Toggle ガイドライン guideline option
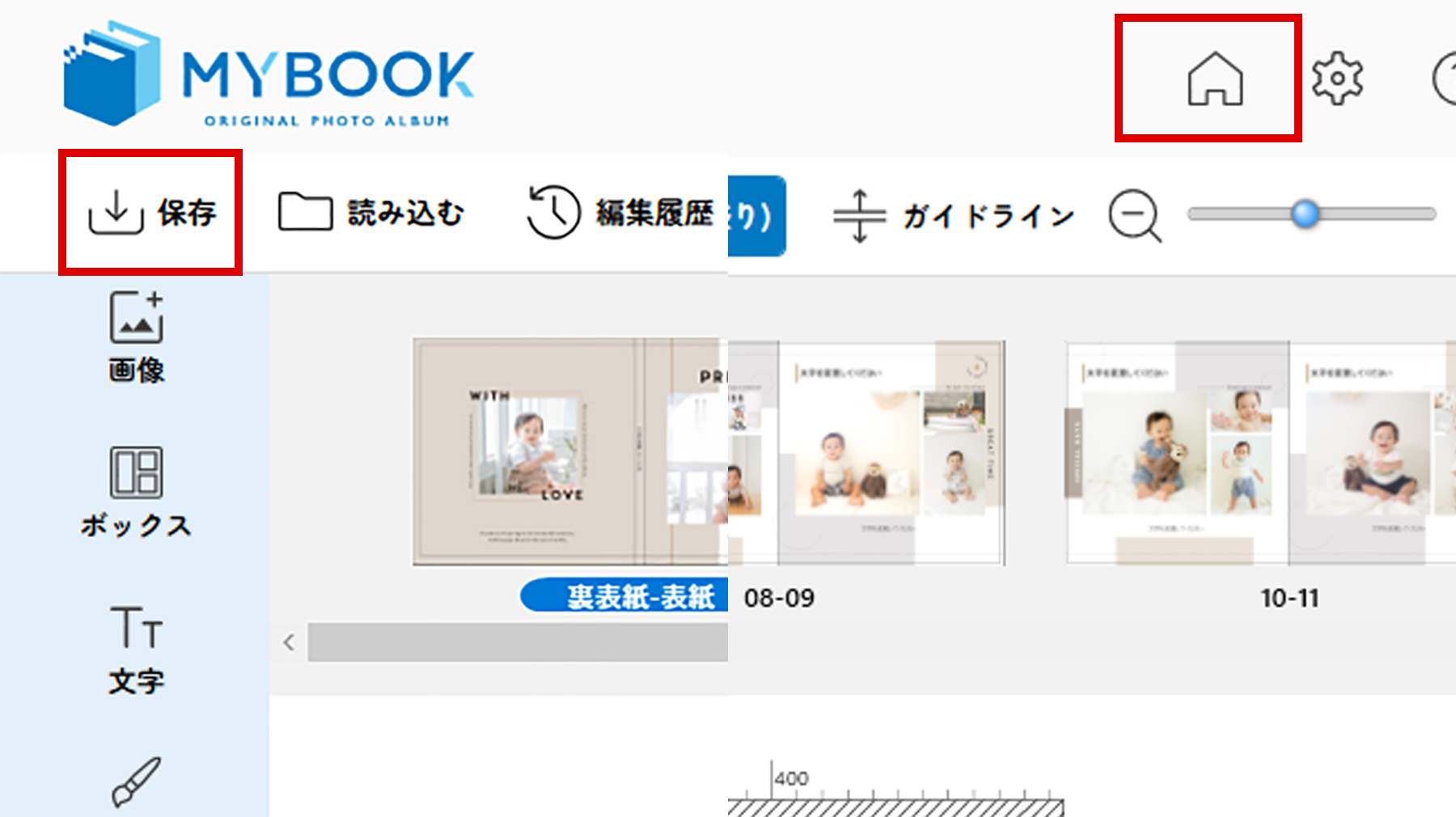Screen dimensions: 1456x817 pos(954,216)
